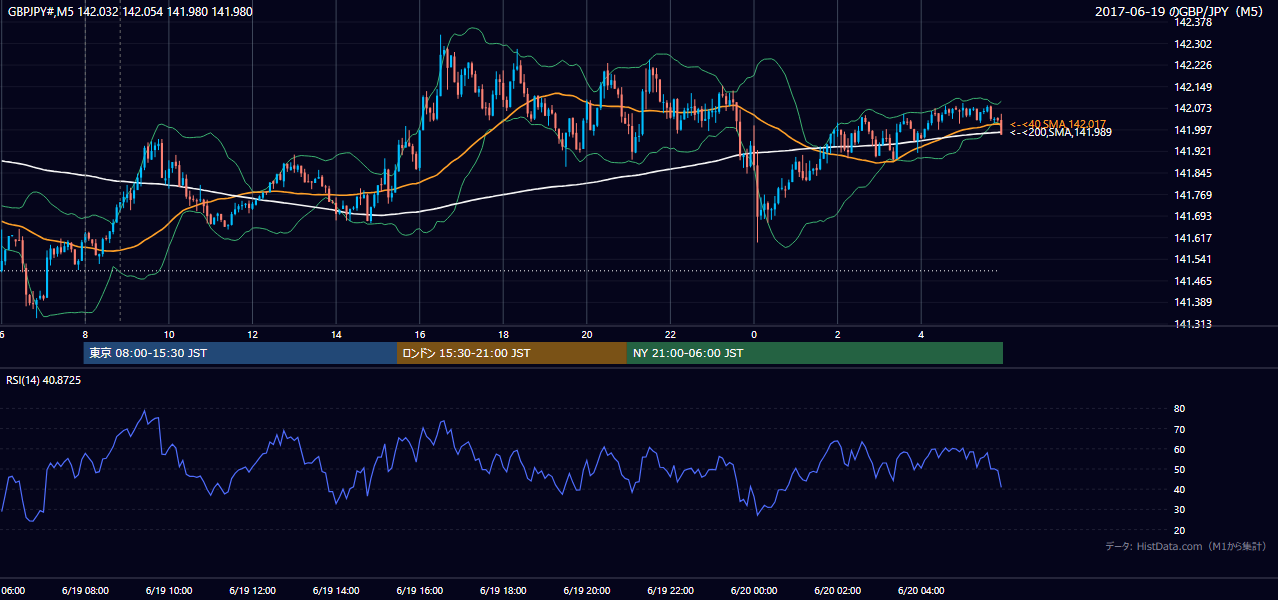
Task: Click price level 141.845 on the axis
Action: click(1193, 173)
